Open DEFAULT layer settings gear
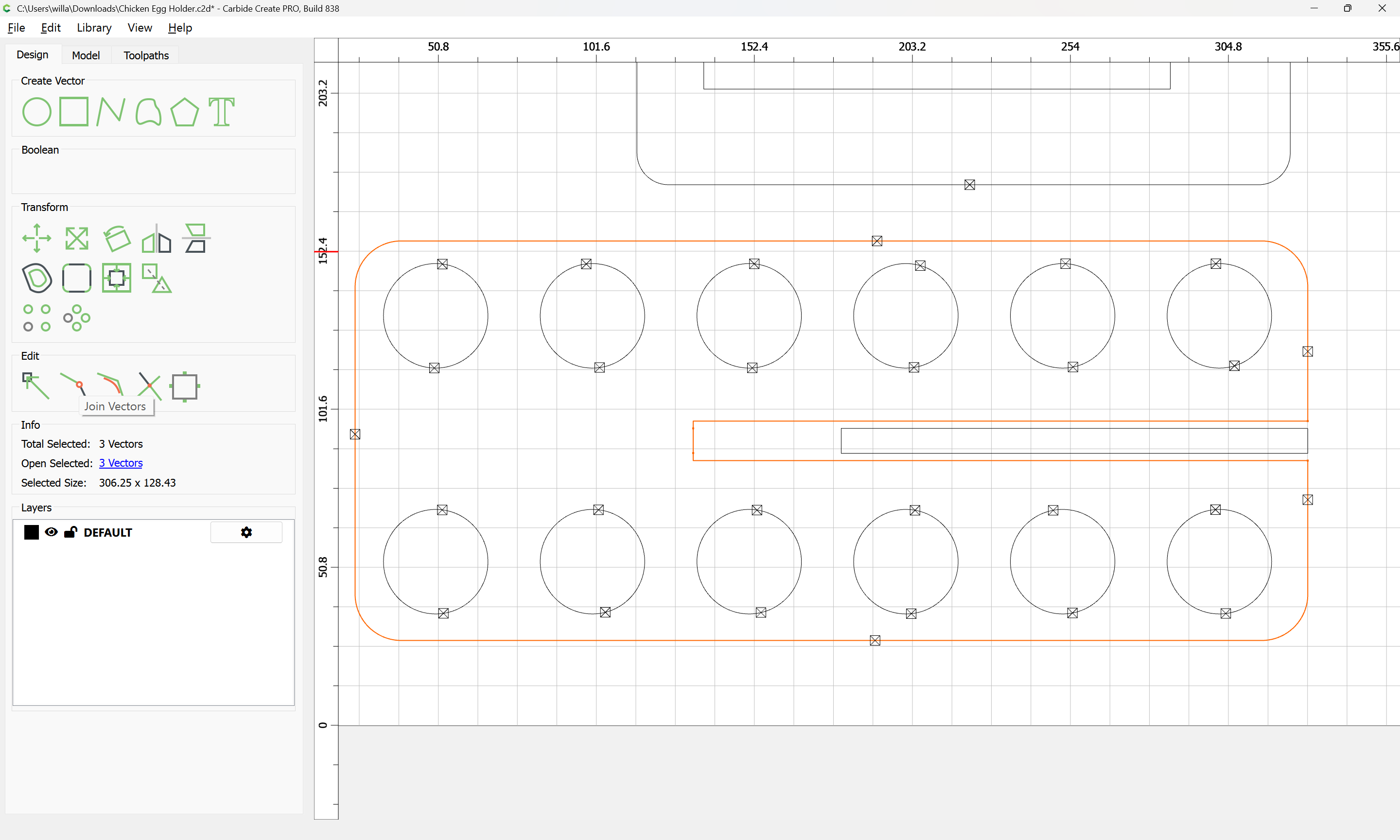 coord(246,532)
